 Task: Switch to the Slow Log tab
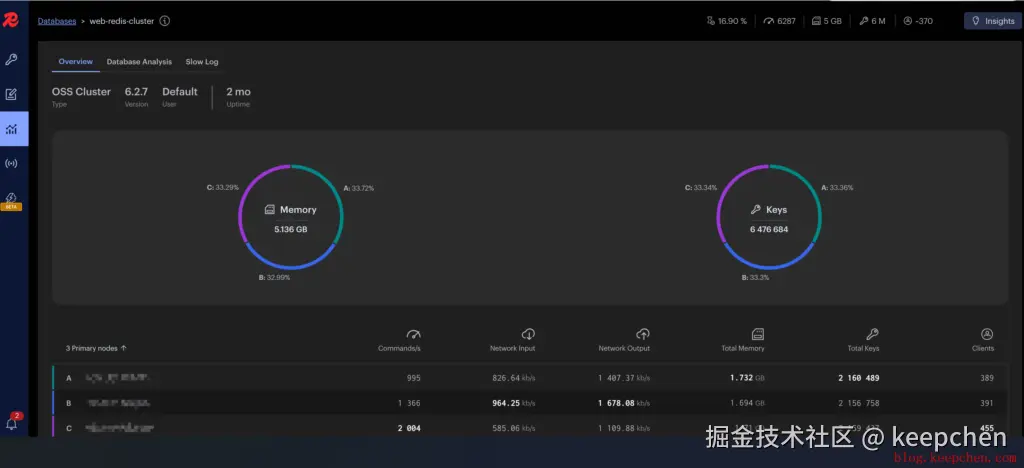(202, 61)
